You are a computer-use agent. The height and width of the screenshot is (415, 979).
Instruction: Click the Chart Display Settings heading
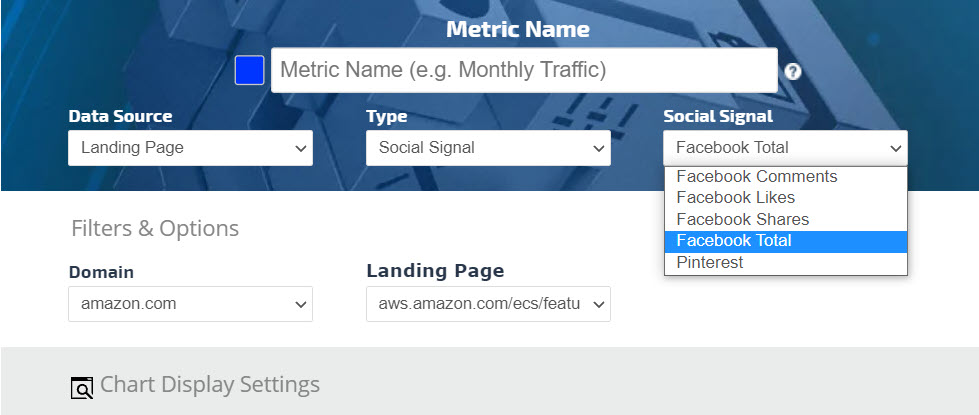[x=210, y=385]
